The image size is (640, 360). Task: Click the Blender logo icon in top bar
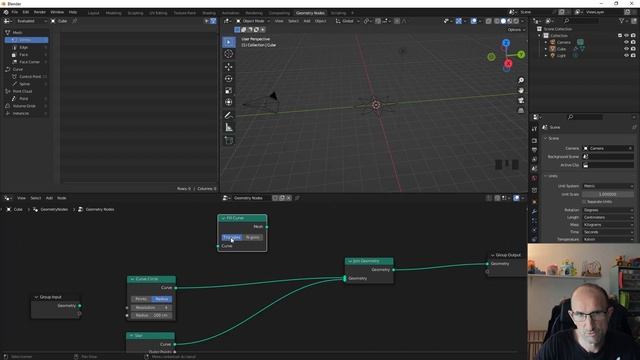pyautogui.click(x=6, y=12)
